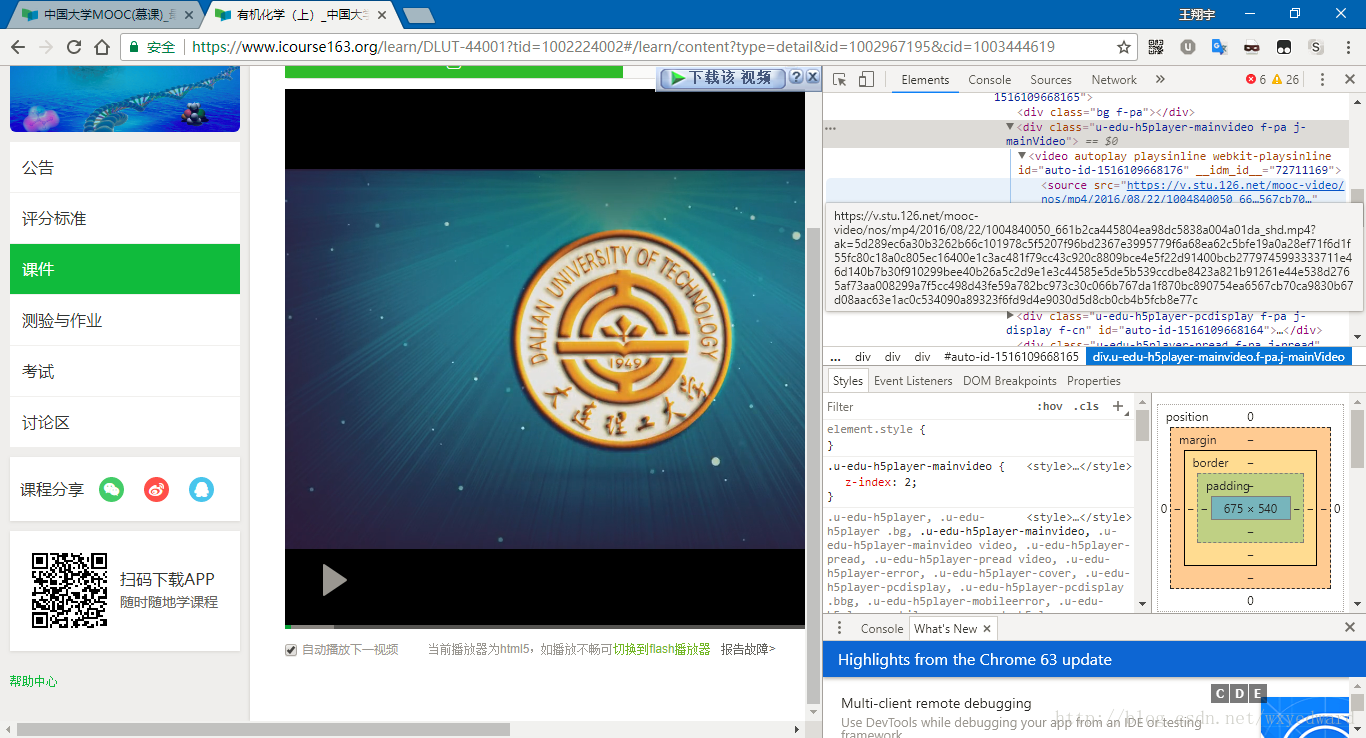Image resolution: width=1366 pixels, height=738 pixels.
Task: Switch to the Sources panel
Action: click(1051, 80)
